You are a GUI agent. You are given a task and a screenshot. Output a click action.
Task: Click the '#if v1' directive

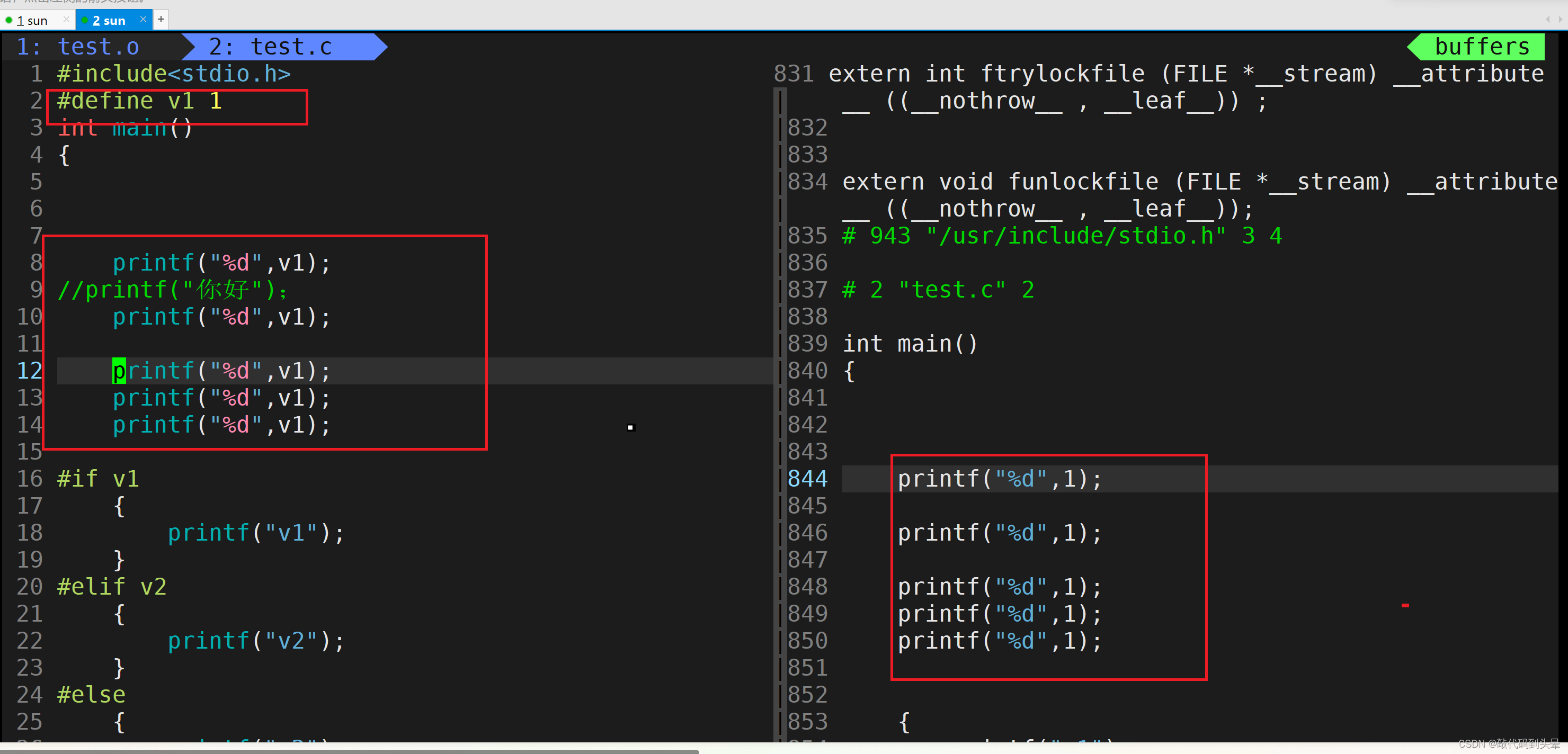click(98, 479)
